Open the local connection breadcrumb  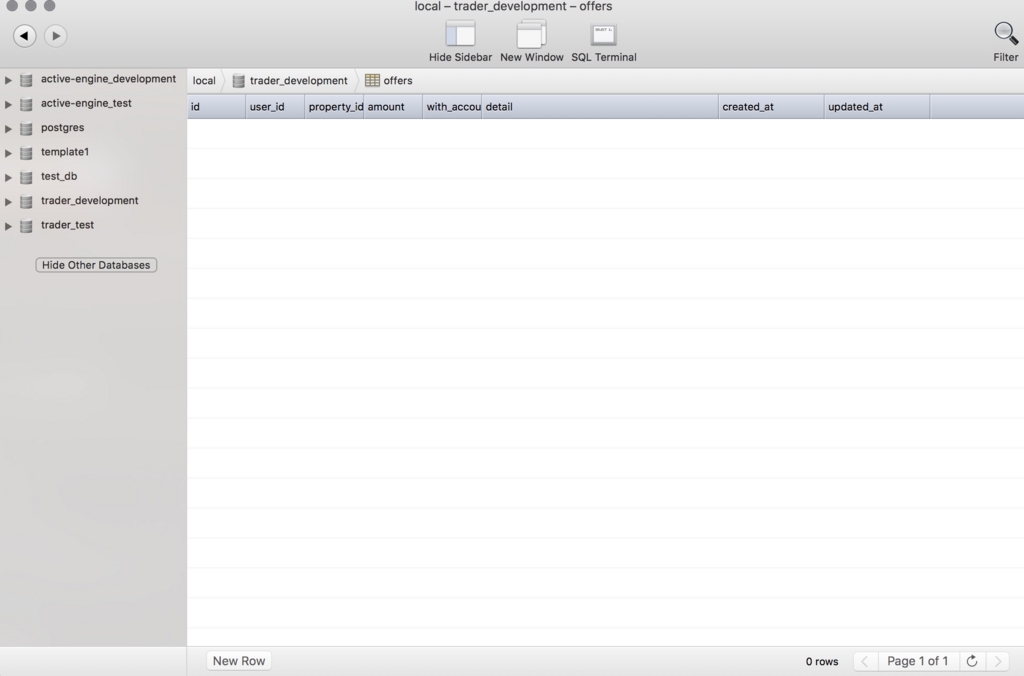[x=204, y=80]
